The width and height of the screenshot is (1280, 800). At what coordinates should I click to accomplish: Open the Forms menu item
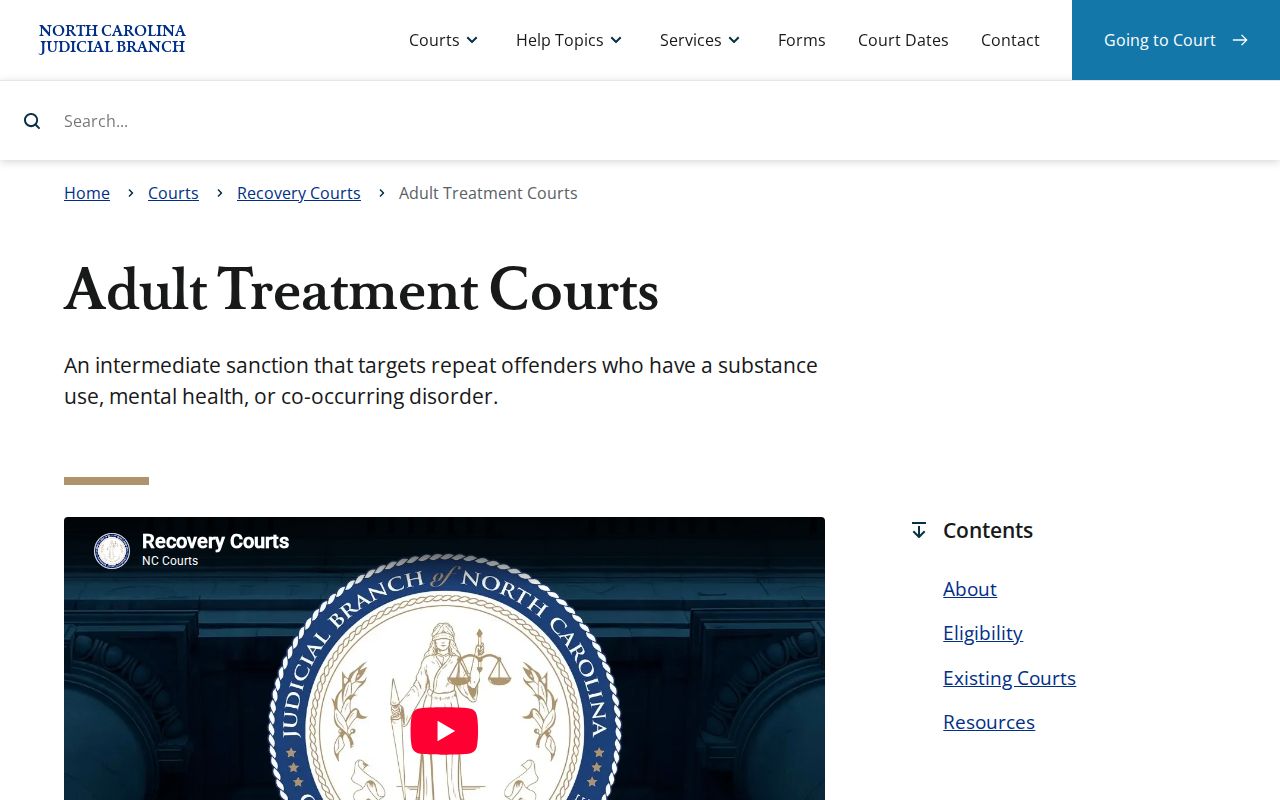point(802,40)
